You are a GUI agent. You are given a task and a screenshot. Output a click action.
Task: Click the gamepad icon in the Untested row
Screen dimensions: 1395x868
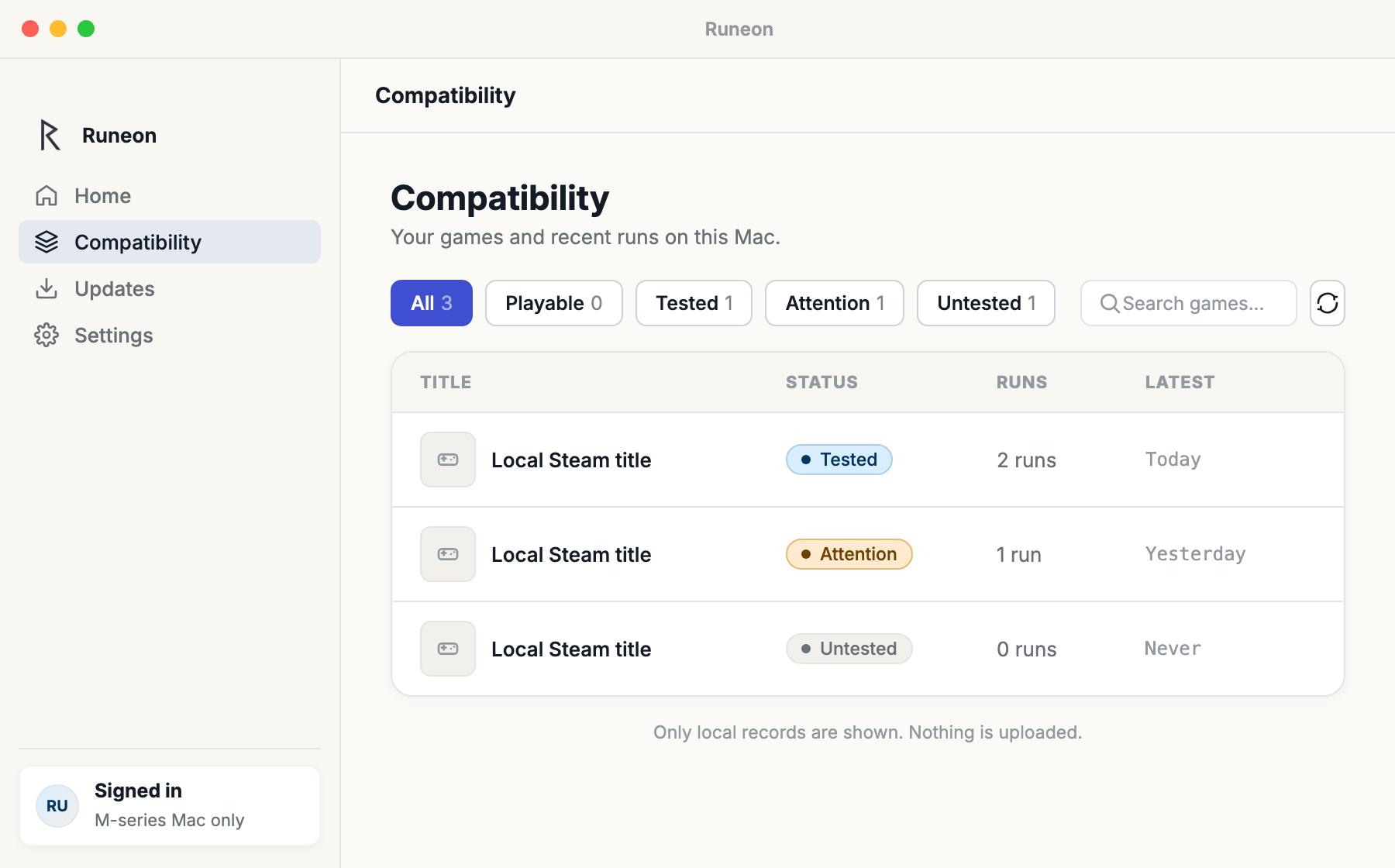[x=448, y=649]
